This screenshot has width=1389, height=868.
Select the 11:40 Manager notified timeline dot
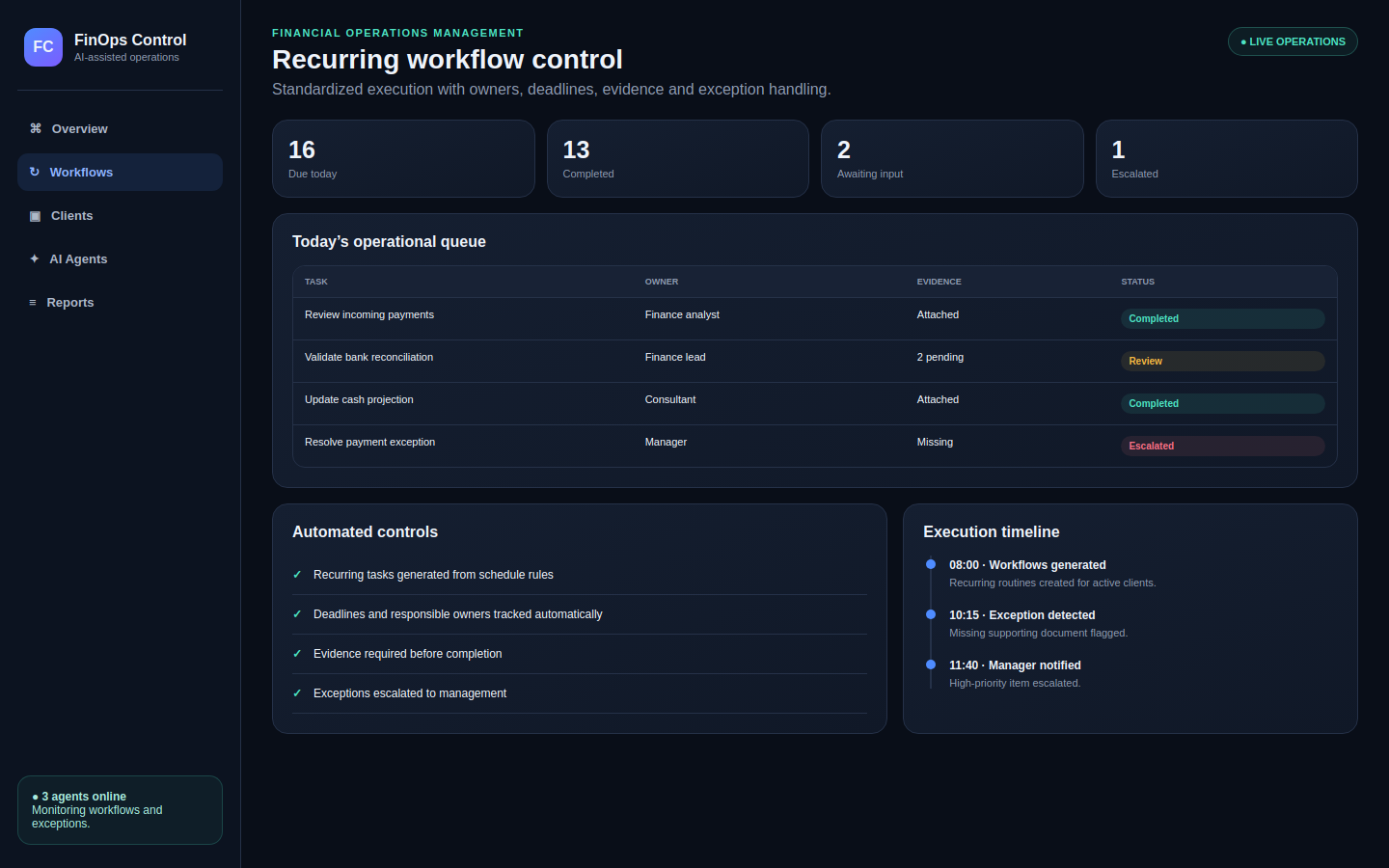[x=931, y=665]
